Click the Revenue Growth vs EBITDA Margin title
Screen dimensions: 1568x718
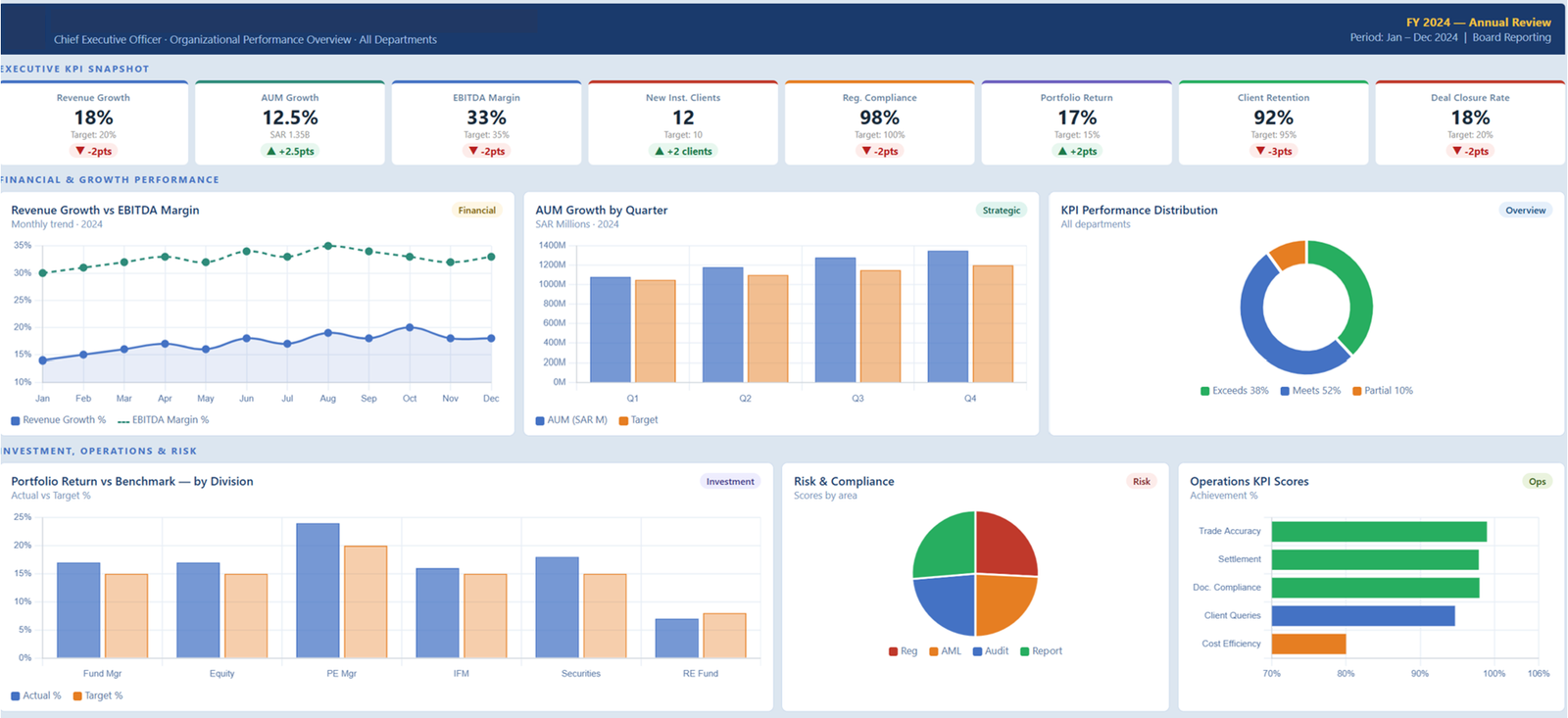[105, 210]
